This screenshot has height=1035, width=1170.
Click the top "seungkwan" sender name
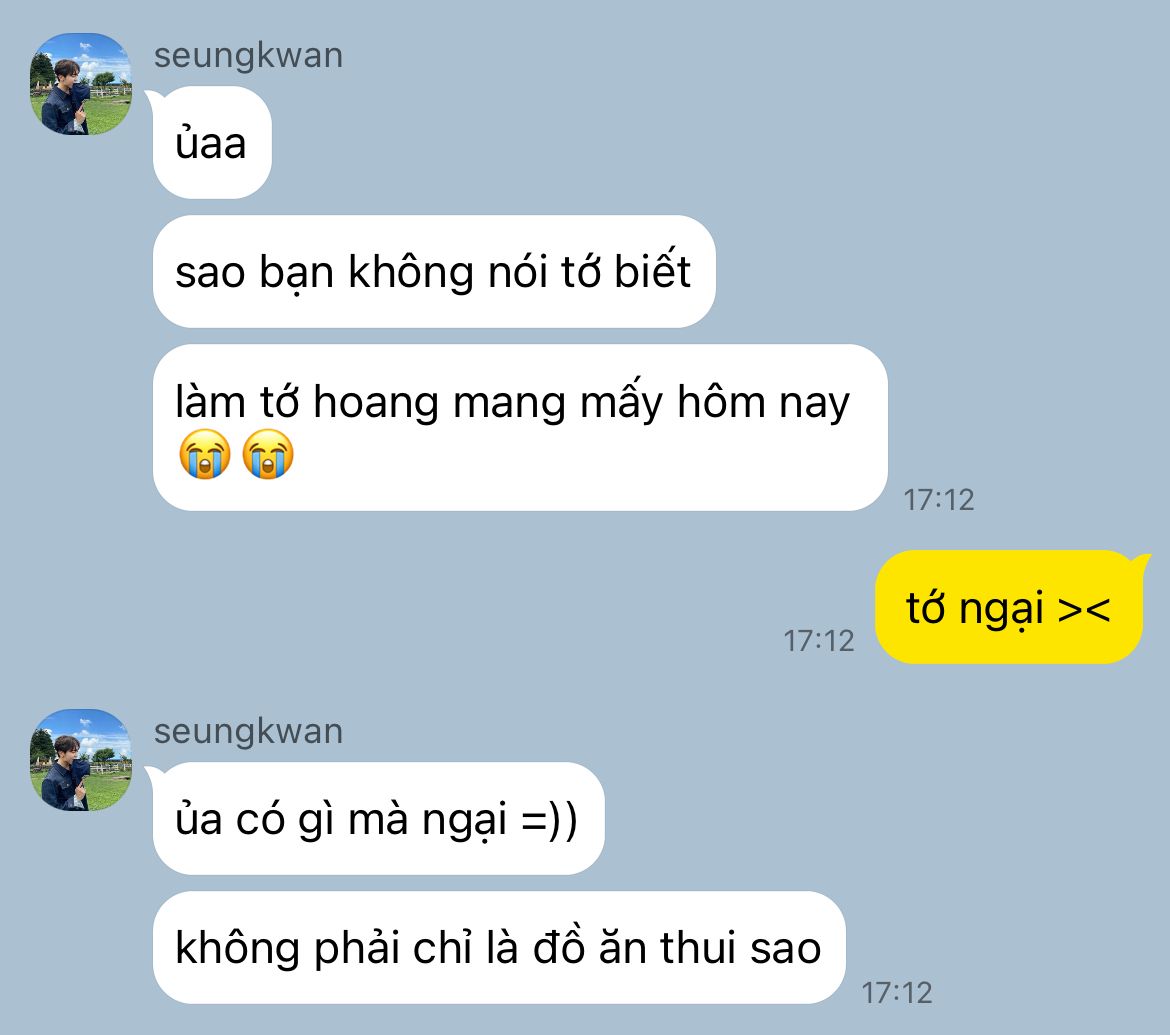coord(248,56)
